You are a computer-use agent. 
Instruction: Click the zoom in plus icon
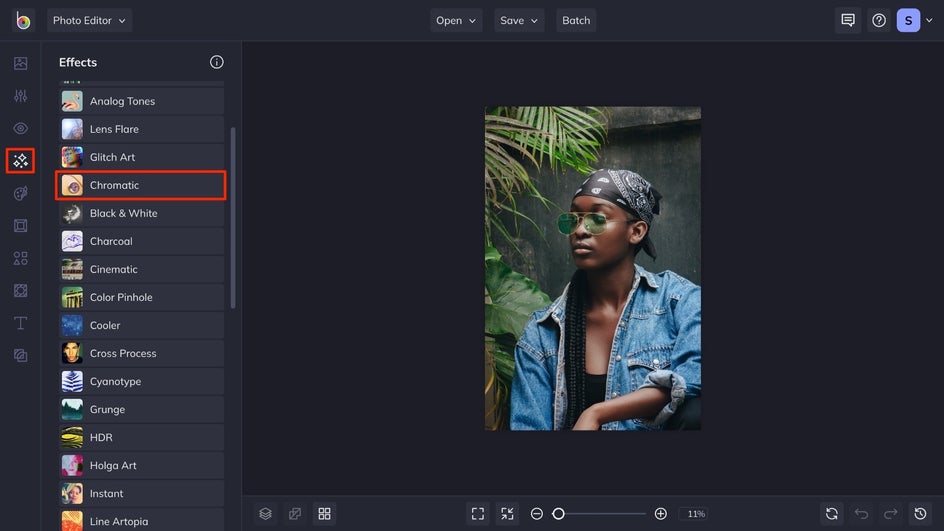coord(660,514)
